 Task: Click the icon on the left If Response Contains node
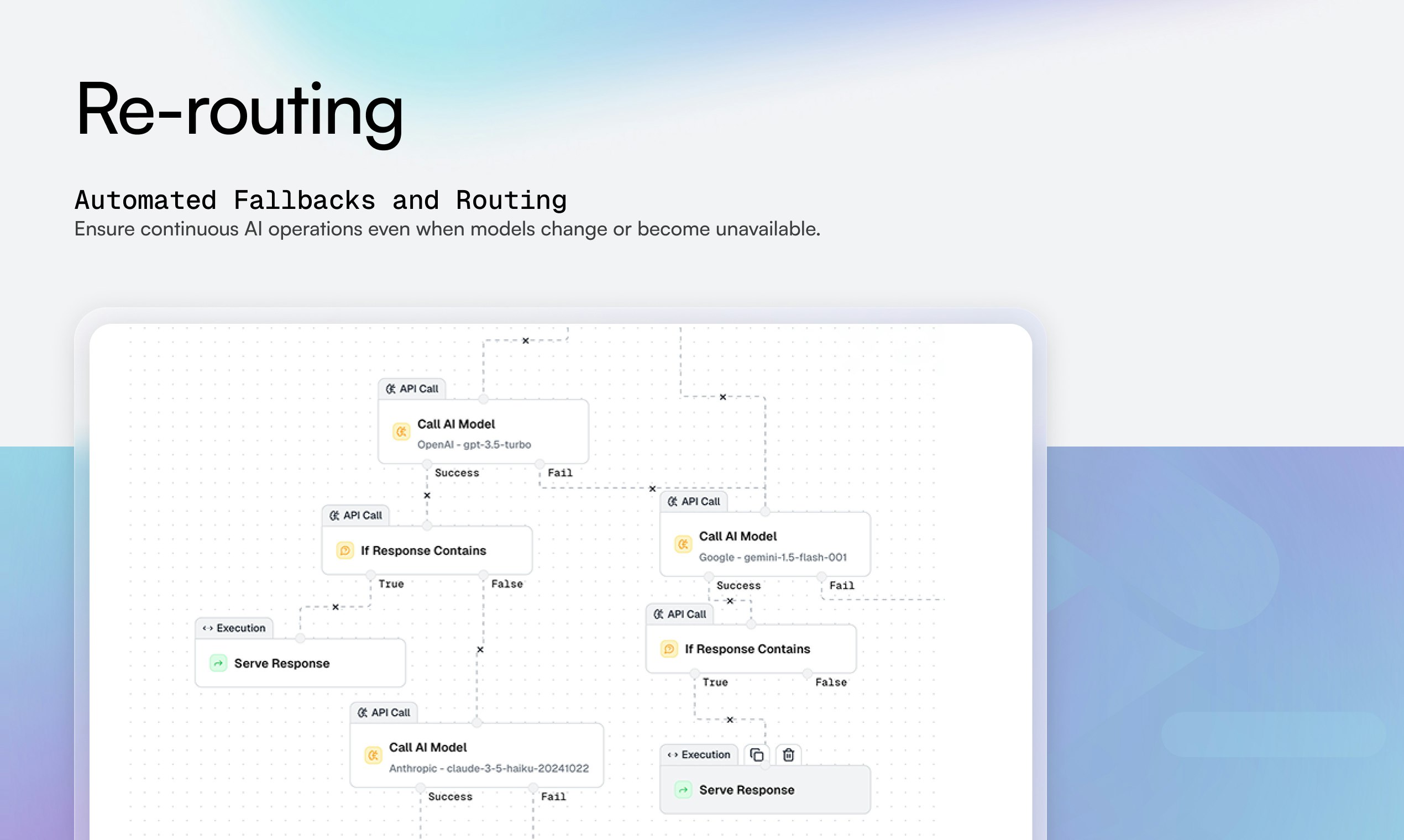[345, 550]
